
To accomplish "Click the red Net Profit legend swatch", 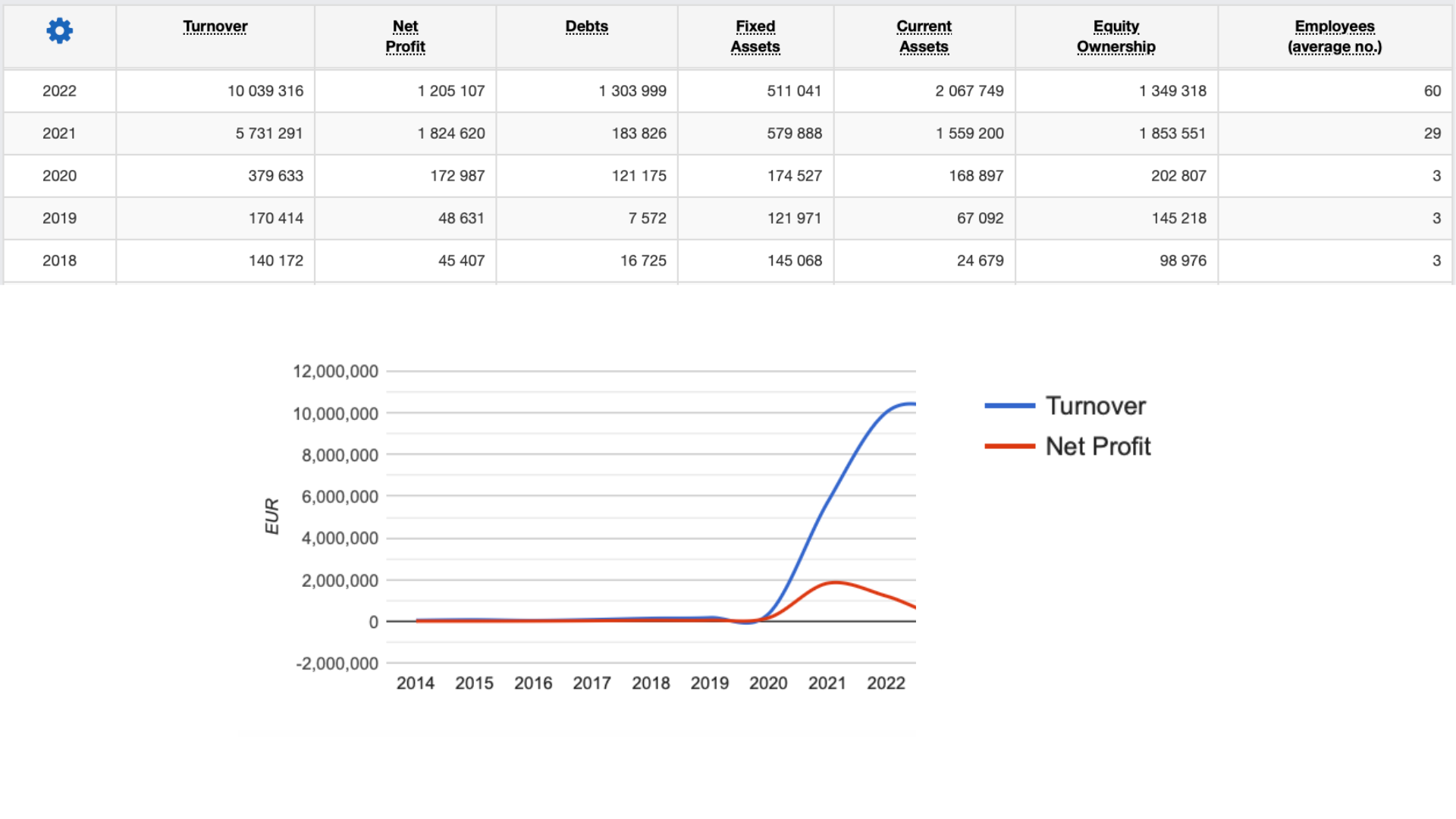I will 1009,446.
